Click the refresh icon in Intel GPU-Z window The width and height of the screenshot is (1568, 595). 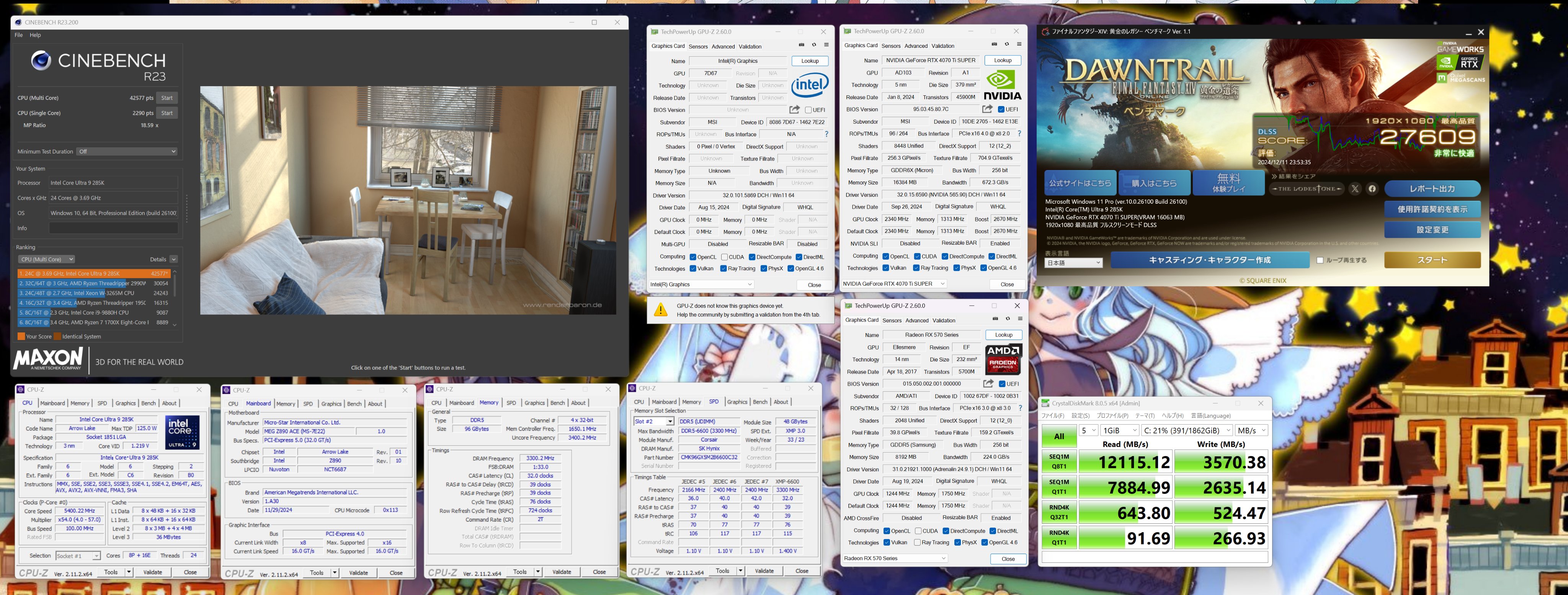[x=814, y=45]
